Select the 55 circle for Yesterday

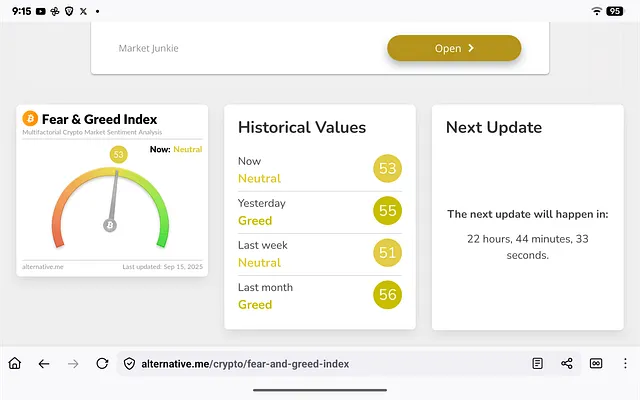387,210
